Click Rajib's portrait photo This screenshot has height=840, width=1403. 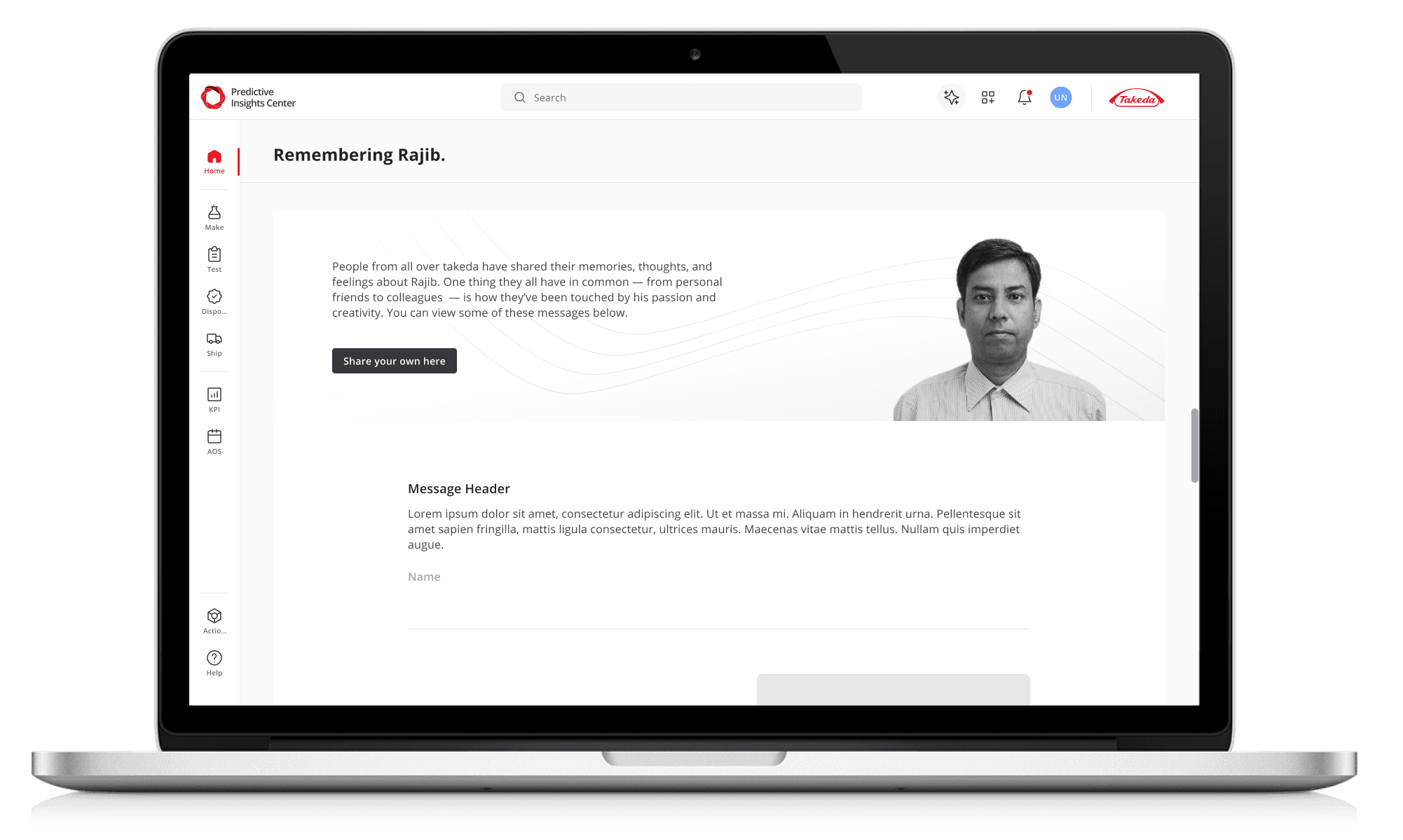[x=999, y=331]
